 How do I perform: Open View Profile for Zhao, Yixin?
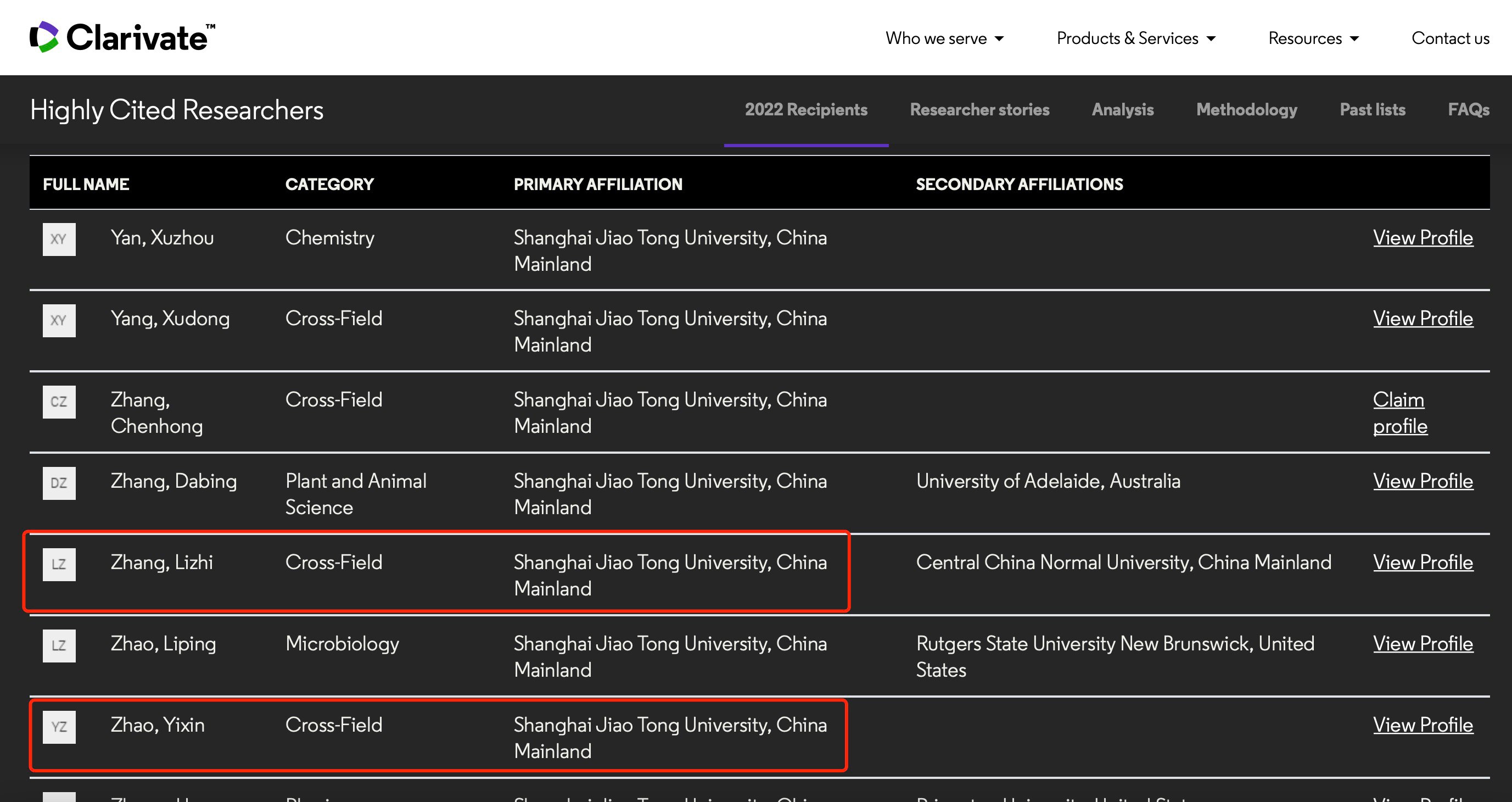pos(1422,725)
